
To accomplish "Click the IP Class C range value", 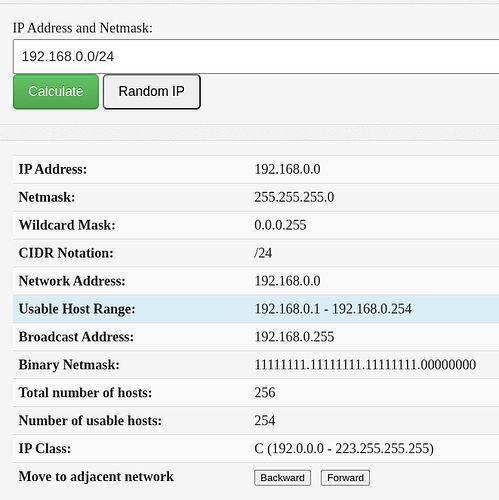I will (344, 449).
